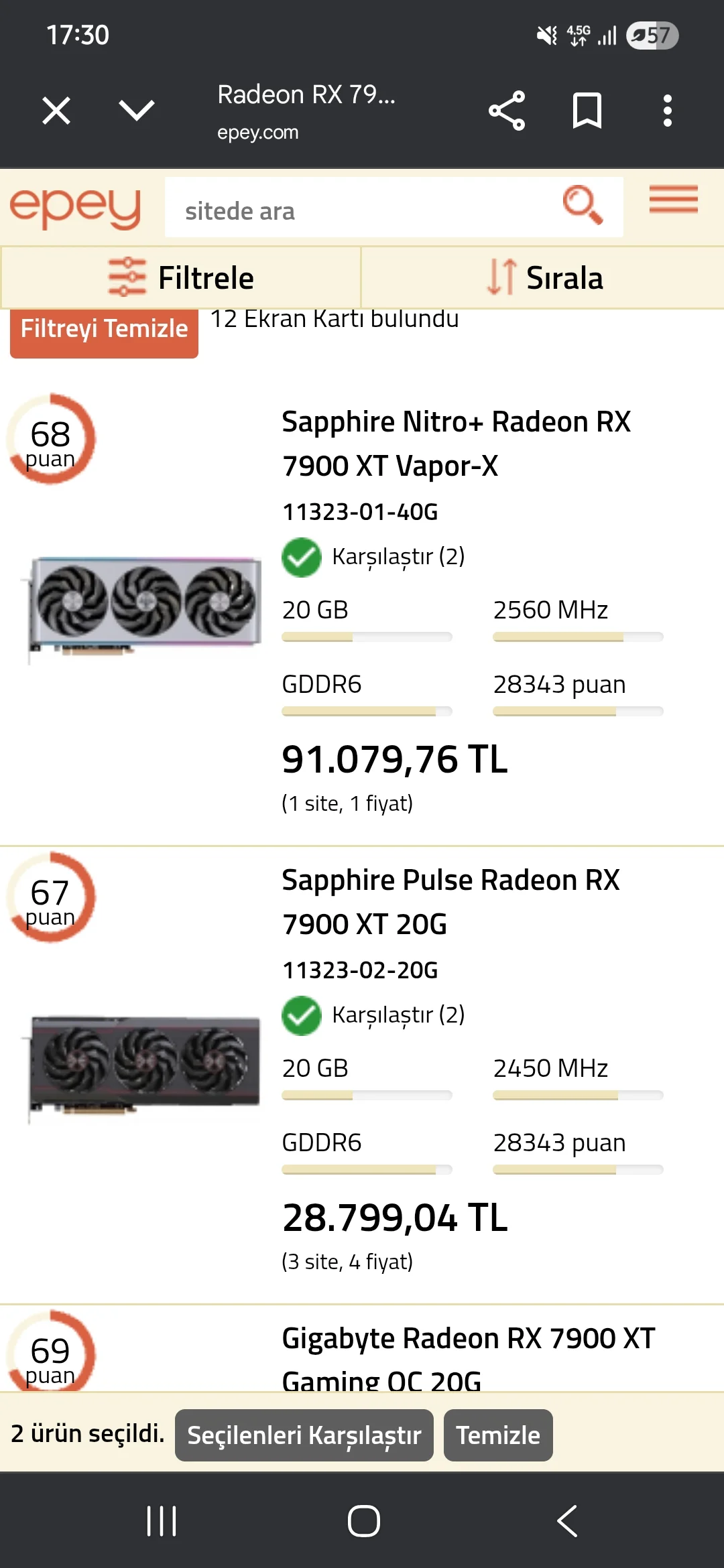The width and height of the screenshot is (724, 1568).
Task: Expand the minimize chevron beside the close icon
Action: click(137, 111)
